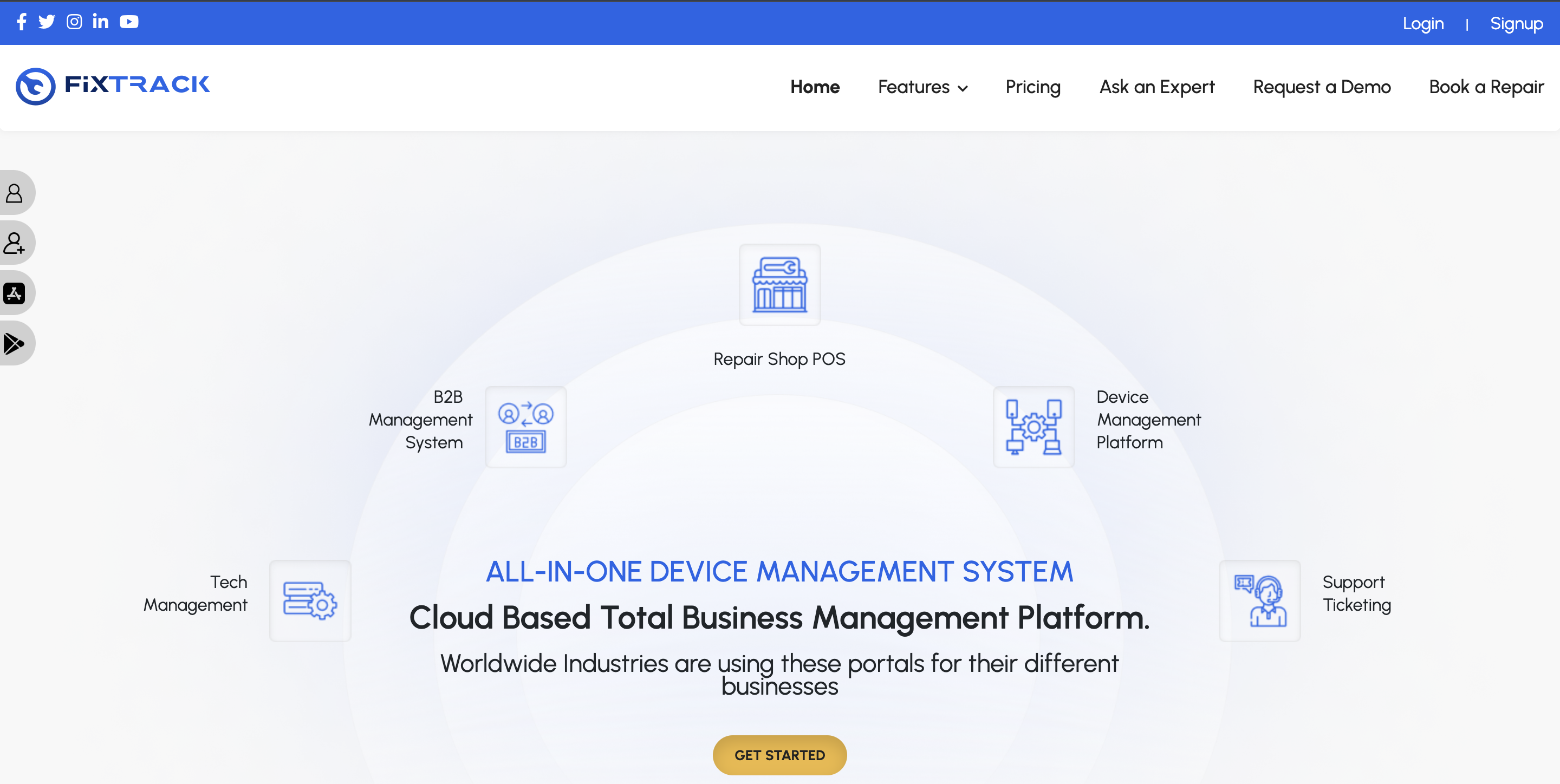Visit the LinkedIn icon link
This screenshot has height=784, width=1560.
point(101,22)
